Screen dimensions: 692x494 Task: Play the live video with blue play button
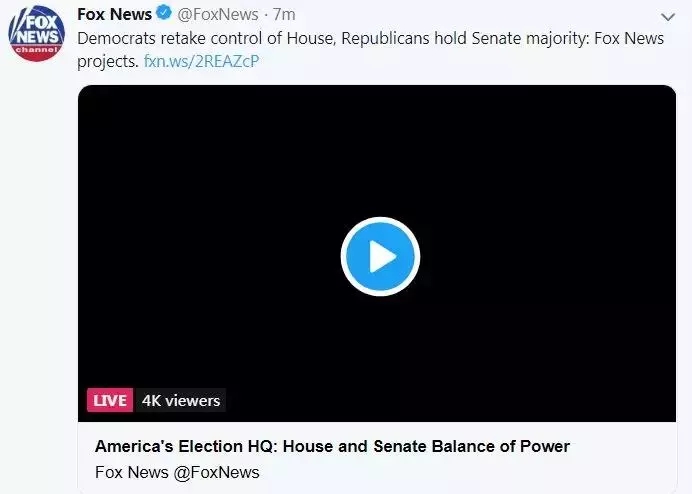click(380, 256)
